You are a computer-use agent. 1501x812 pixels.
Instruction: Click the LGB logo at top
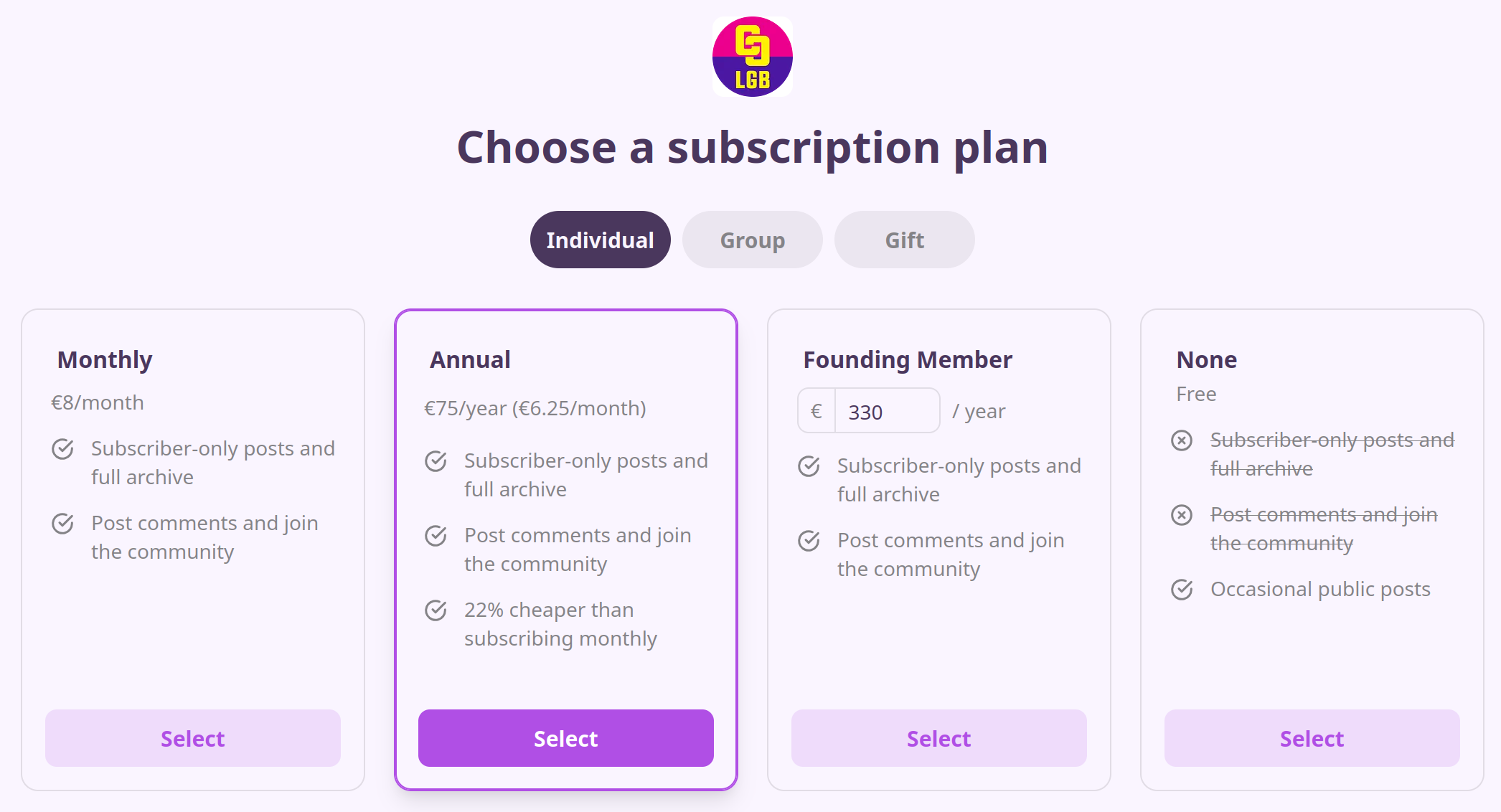tap(752, 57)
